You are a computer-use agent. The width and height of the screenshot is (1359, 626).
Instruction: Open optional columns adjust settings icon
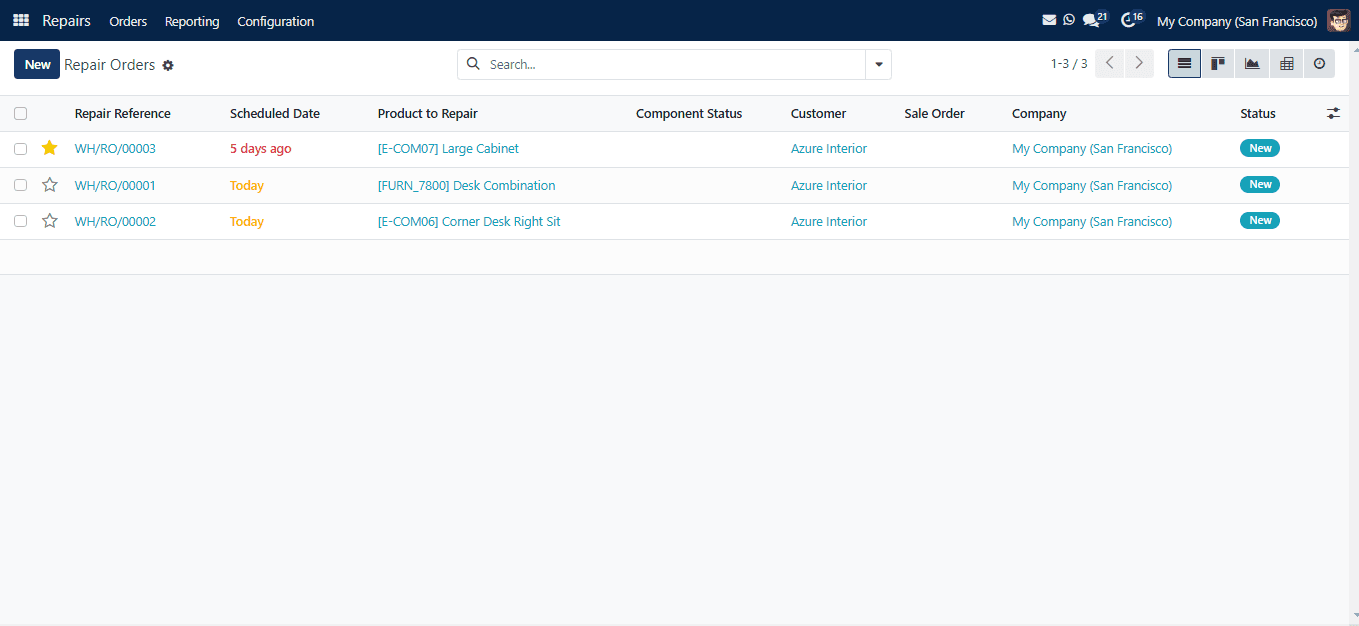1333,114
